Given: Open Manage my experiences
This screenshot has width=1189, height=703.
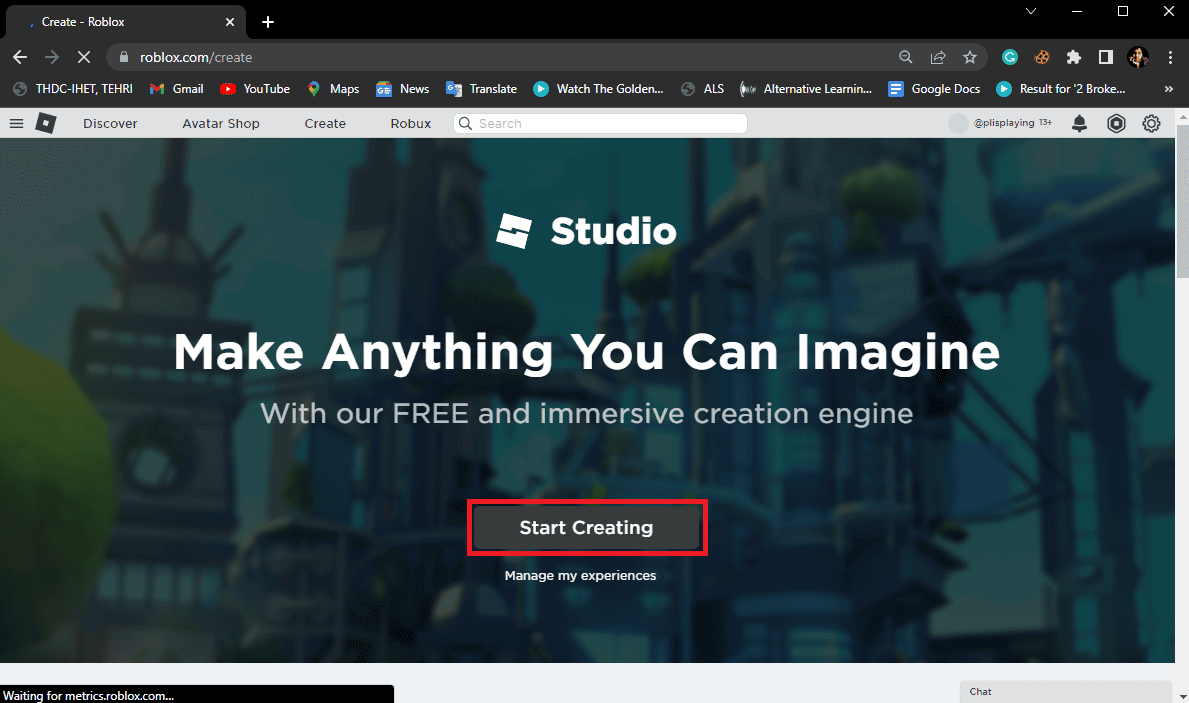Looking at the screenshot, I should pyautogui.click(x=580, y=575).
